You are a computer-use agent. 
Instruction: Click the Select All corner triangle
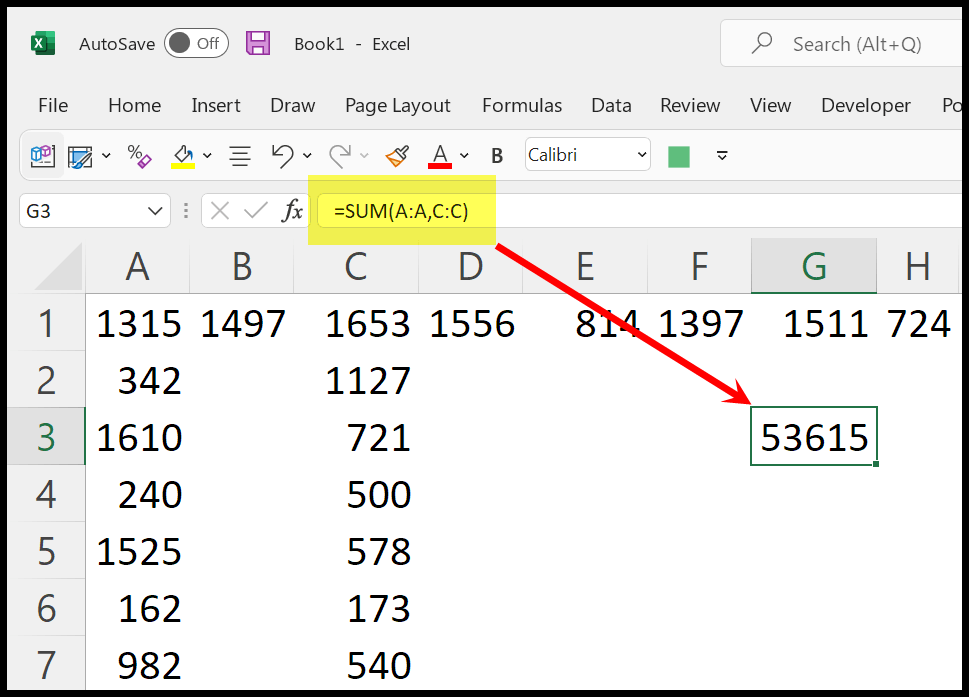pyautogui.click(x=59, y=267)
